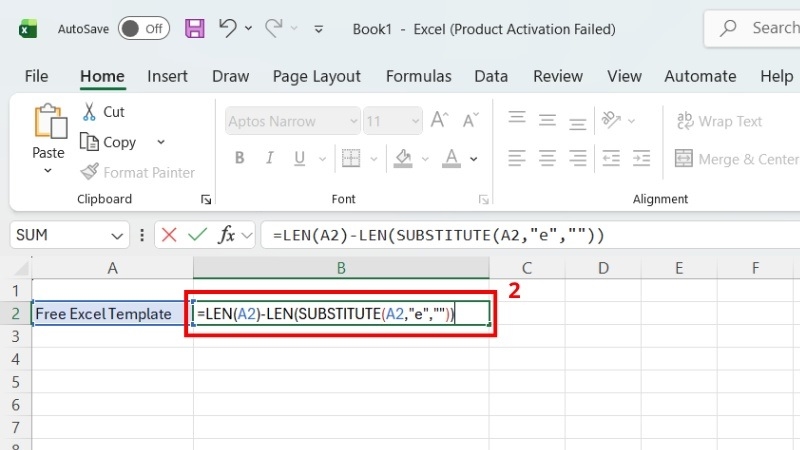Confirm formula with the green checkmark
Image resolution: width=800 pixels, height=450 pixels.
[x=197, y=235]
